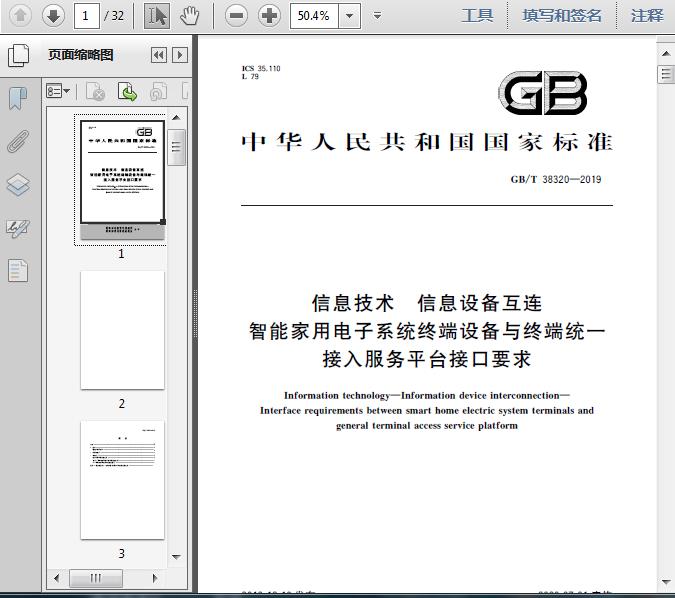Click the document vertical scrollbar handle
The image size is (675, 598).
pos(666,74)
